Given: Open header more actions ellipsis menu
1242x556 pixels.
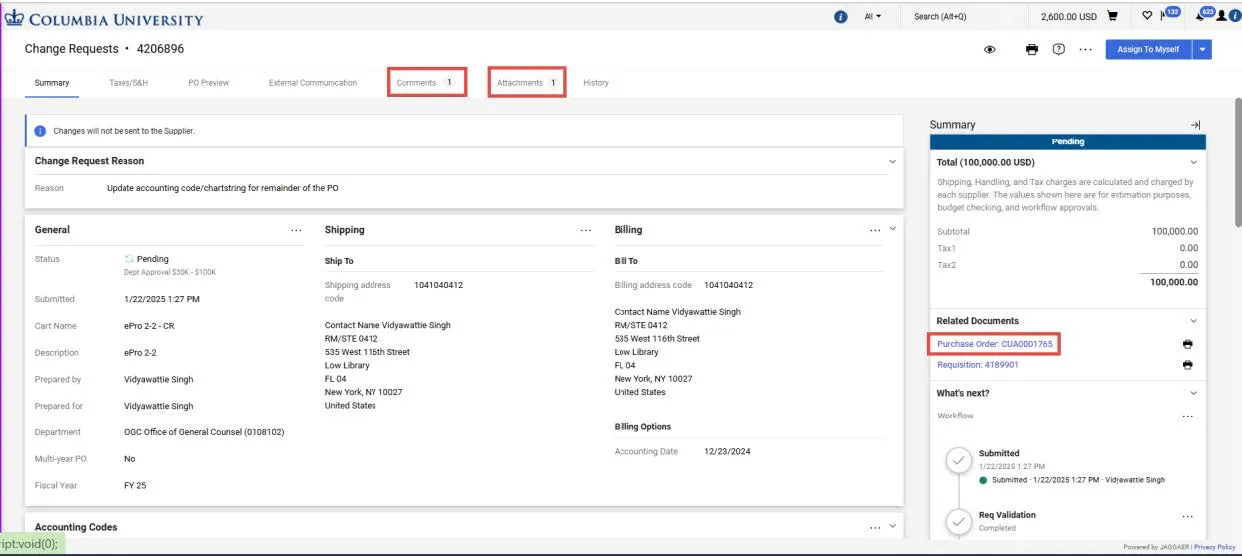Looking at the screenshot, I should click(x=1085, y=49).
